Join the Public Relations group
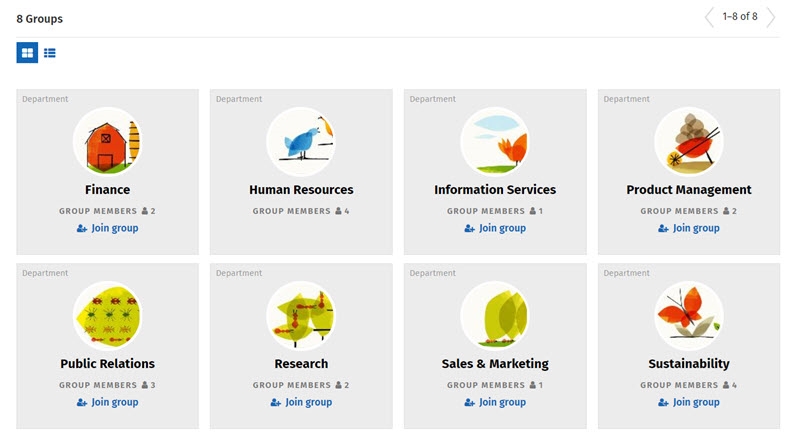This screenshot has height=438, width=800. 107,402
